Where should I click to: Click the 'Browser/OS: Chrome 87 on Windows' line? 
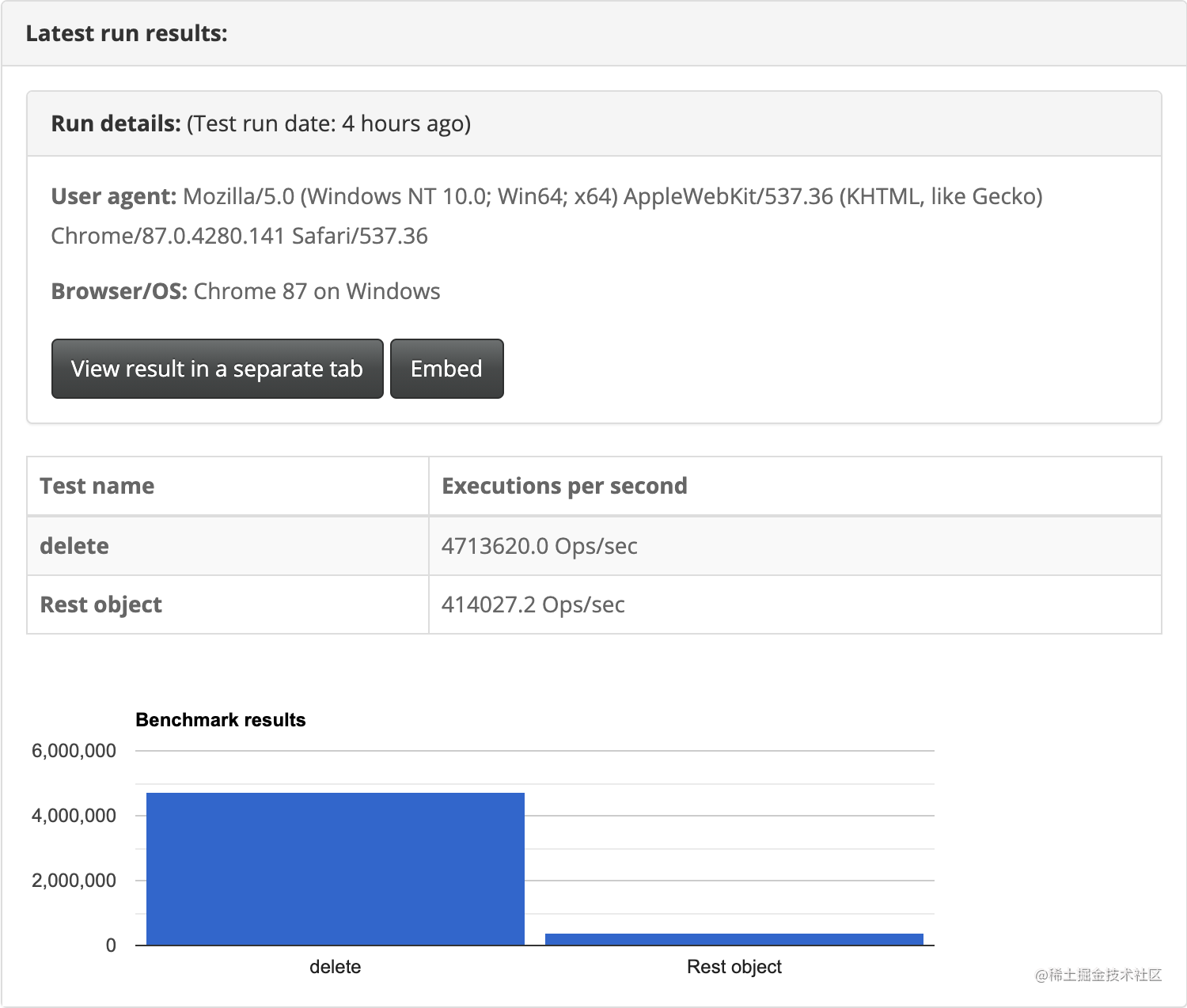click(x=245, y=291)
